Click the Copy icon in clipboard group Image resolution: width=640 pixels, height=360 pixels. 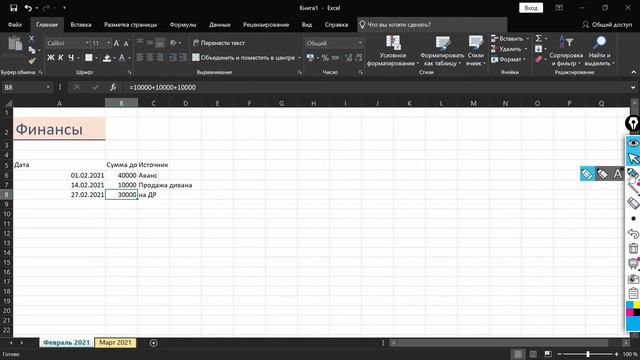pyautogui.click(x=31, y=50)
